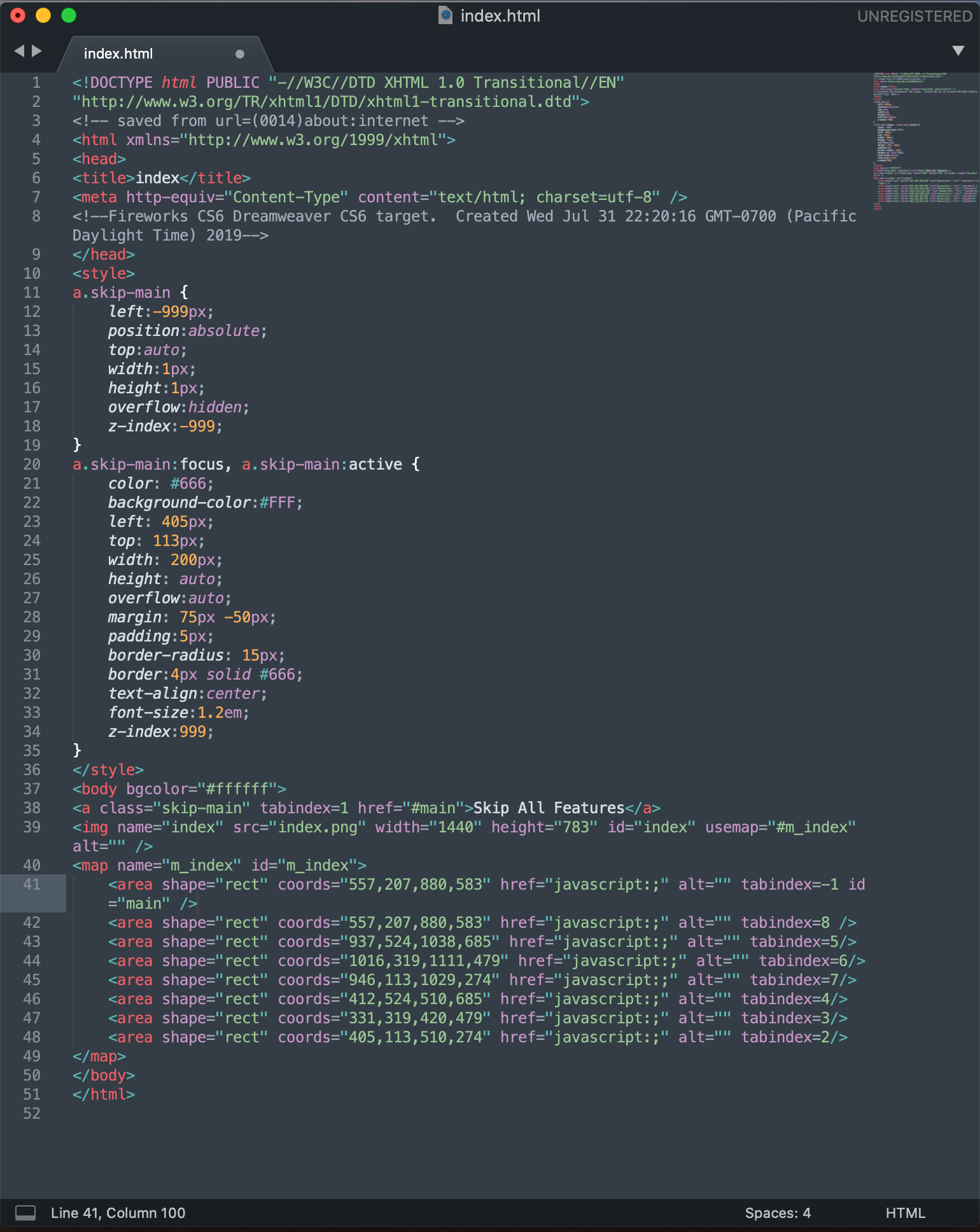
Task: Click the '<map name="m_index"' tag line
Action: pyautogui.click(x=220, y=865)
